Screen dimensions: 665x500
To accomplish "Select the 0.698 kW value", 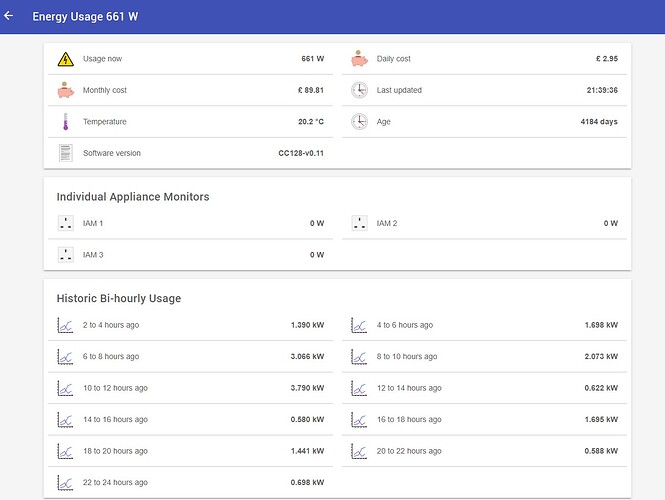I will 307,483.
